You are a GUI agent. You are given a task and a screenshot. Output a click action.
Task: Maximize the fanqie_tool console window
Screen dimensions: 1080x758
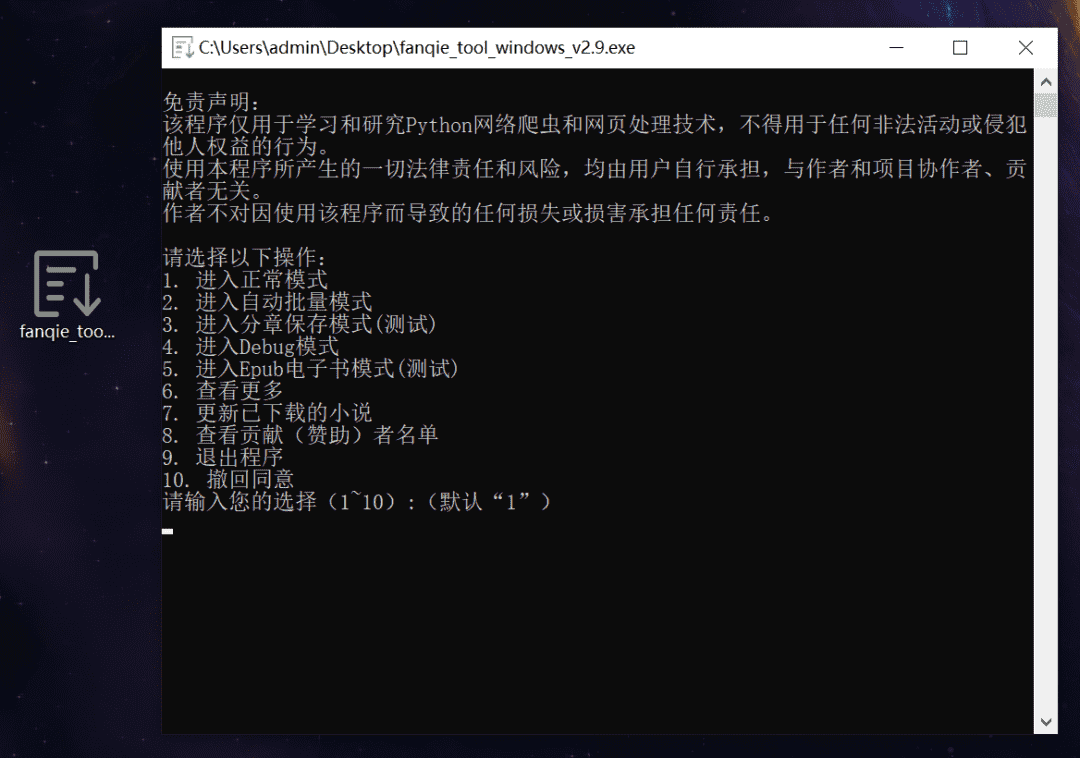pyautogui.click(x=960, y=47)
